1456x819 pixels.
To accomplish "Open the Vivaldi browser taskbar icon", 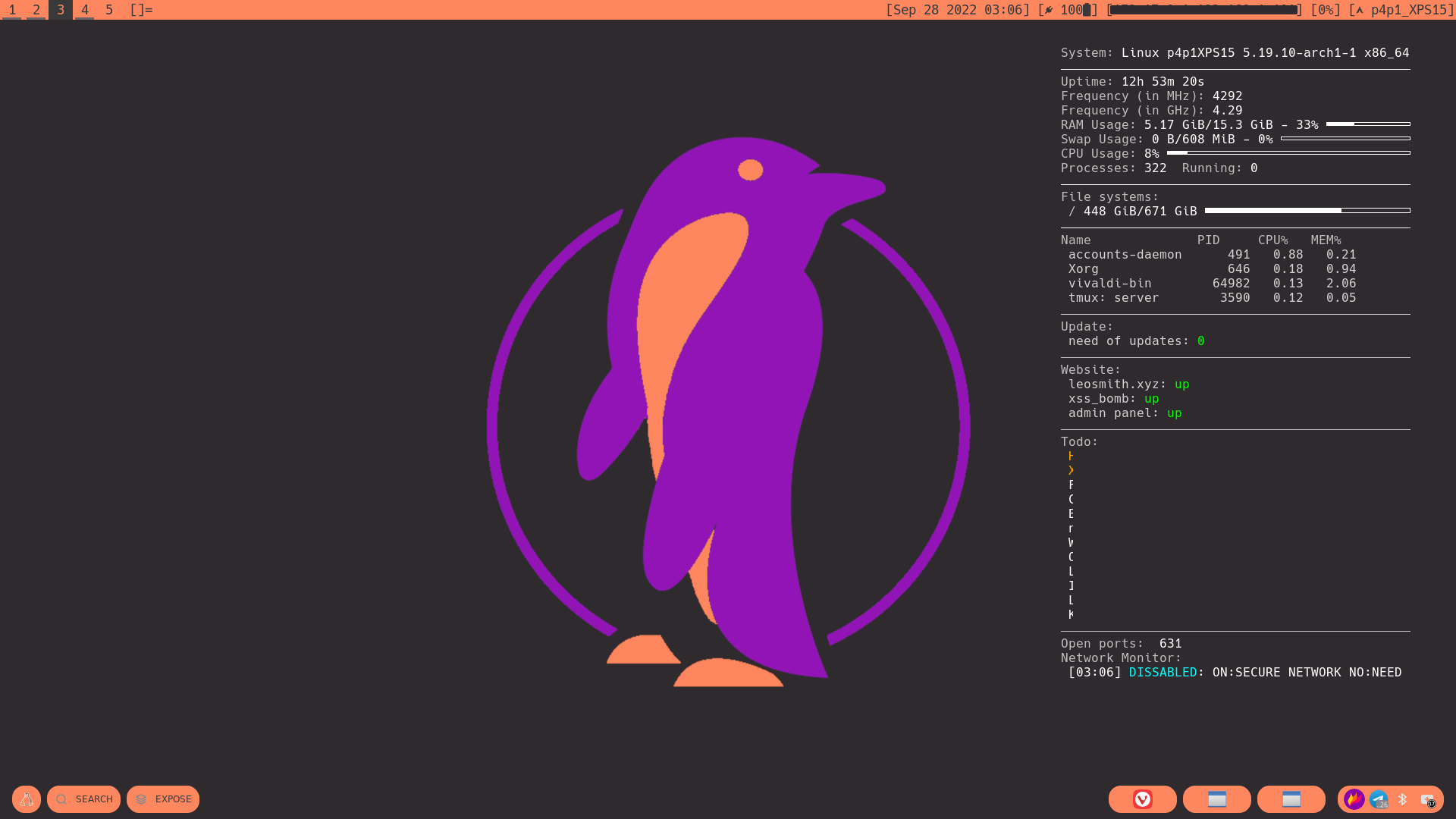I will [x=1142, y=799].
